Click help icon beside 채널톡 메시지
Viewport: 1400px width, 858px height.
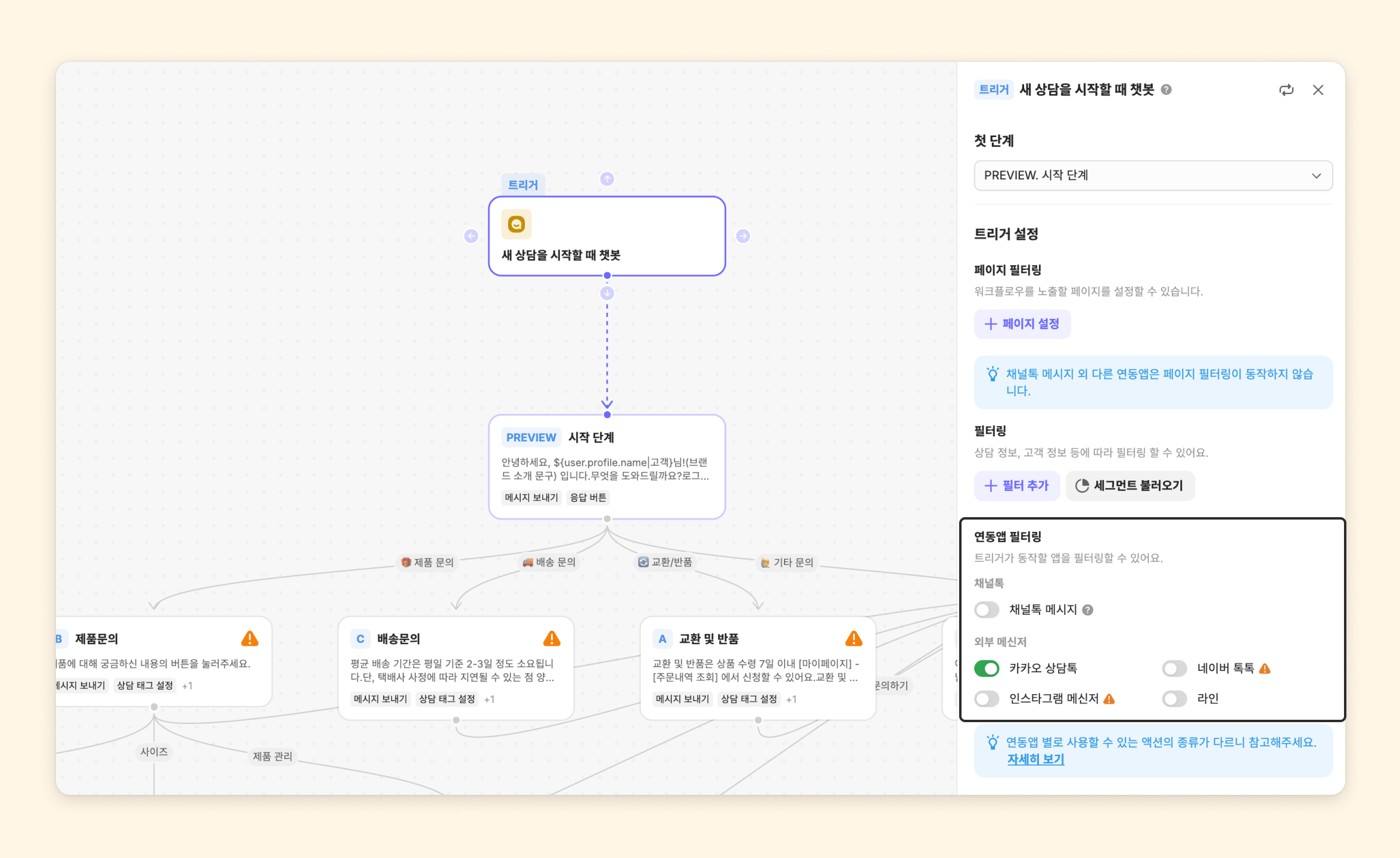(1087, 610)
